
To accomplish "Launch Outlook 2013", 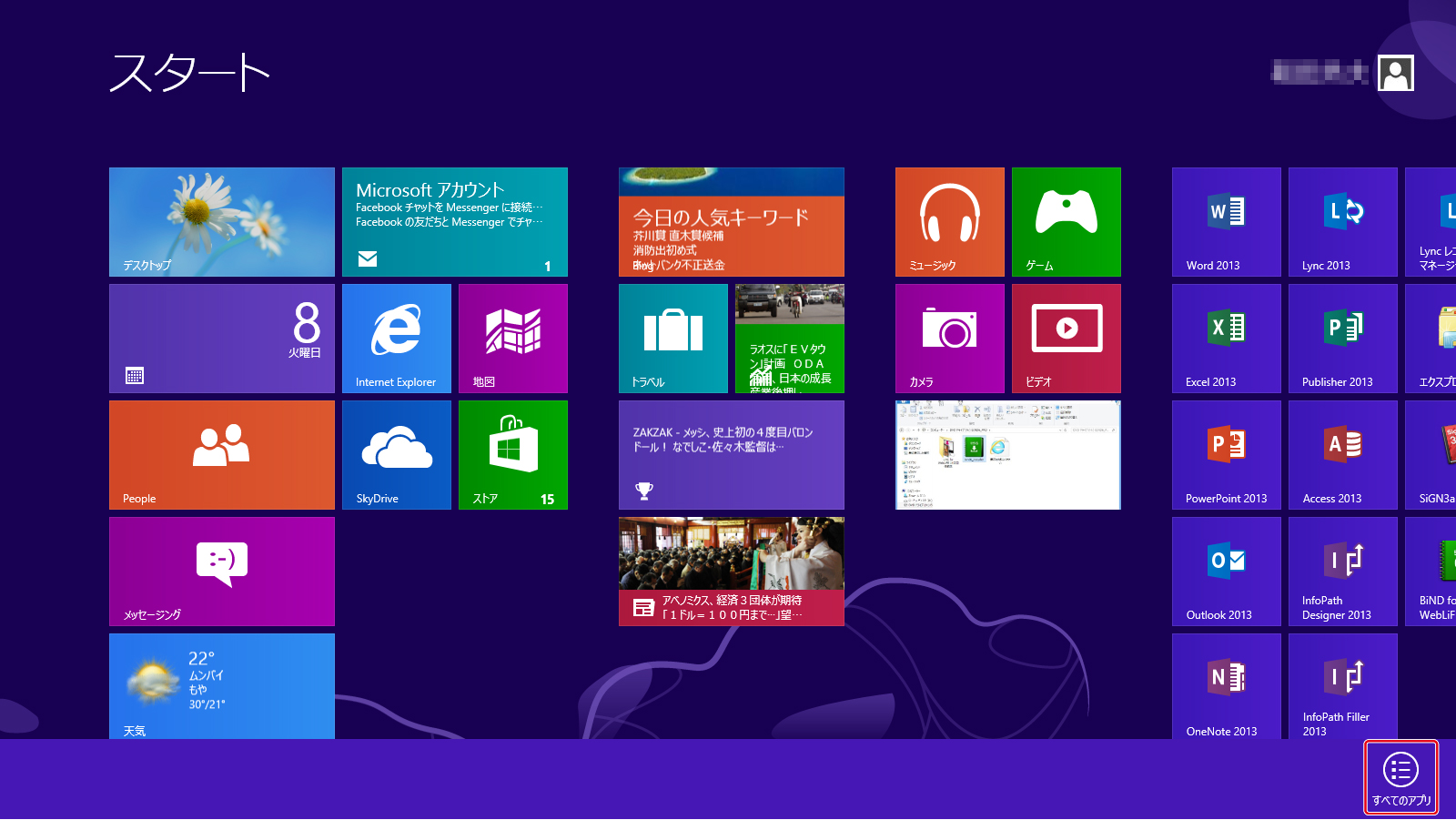I will [1227, 572].
